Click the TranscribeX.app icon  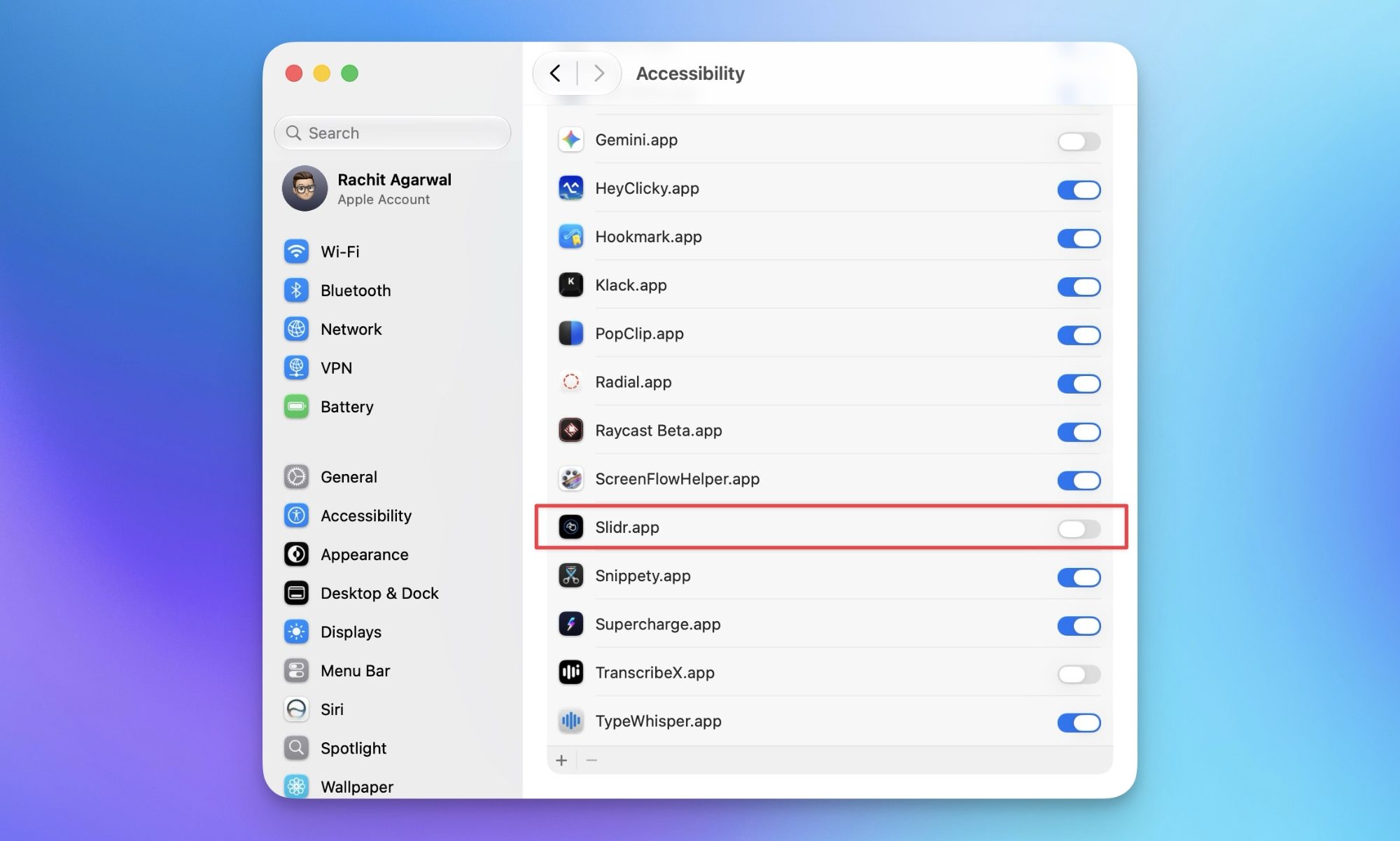pyautogui.click(x=570, y=672)
